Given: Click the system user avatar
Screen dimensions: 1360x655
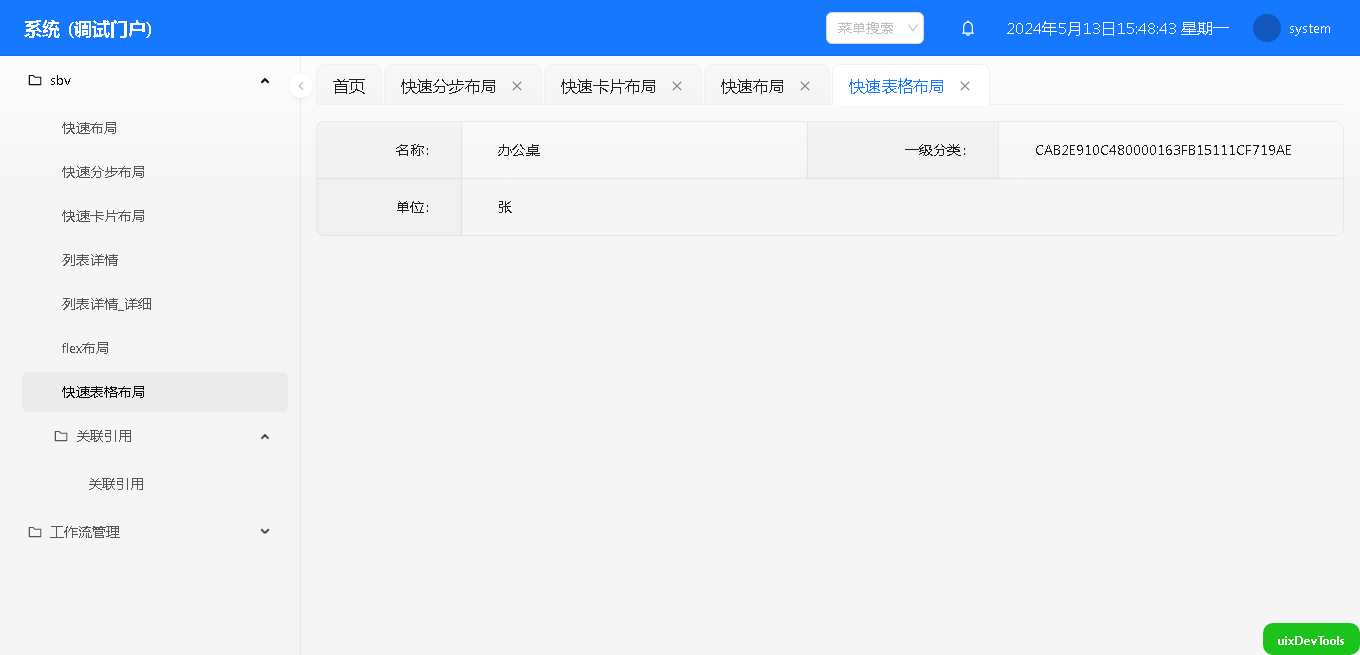Looking at the screenshot, I should coord(1266,28).
